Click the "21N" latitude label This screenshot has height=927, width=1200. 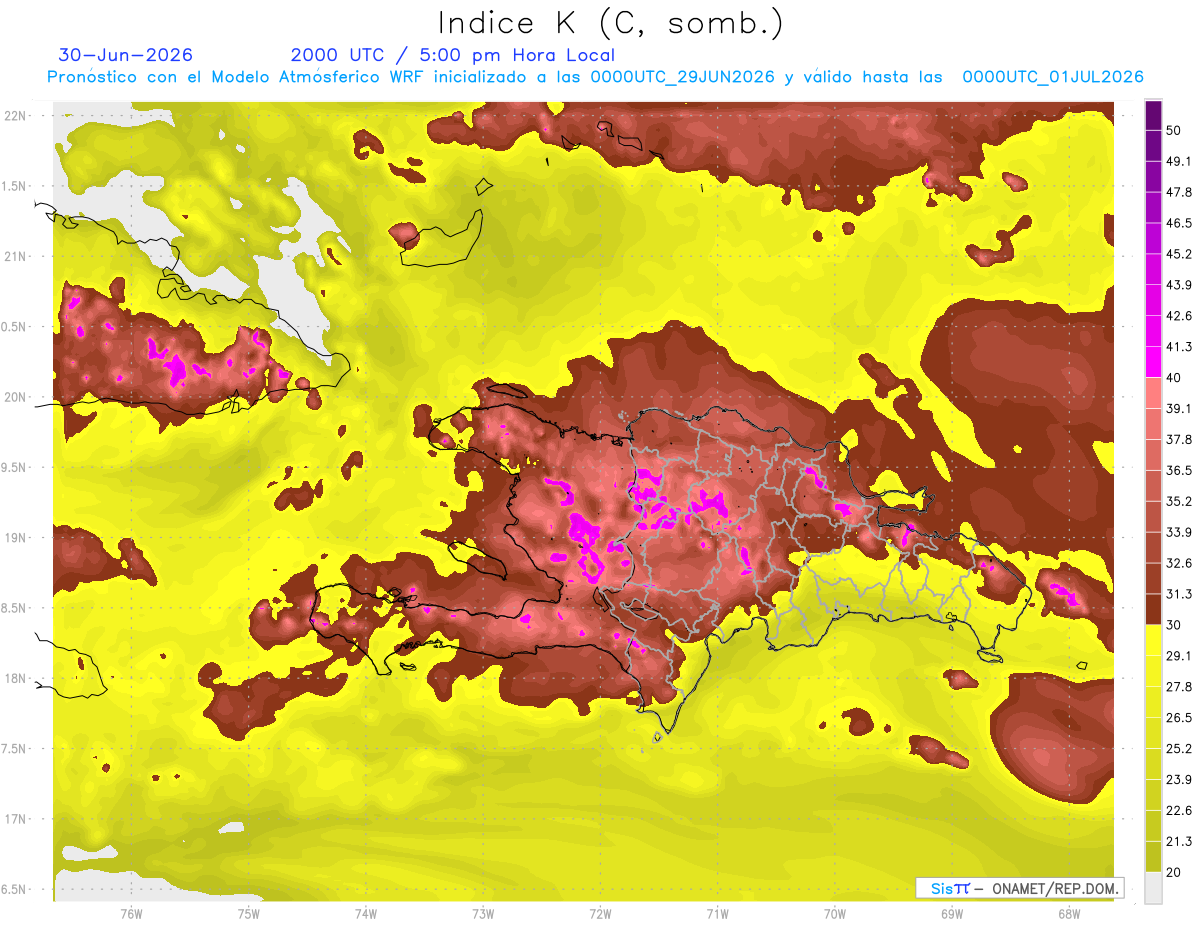click(16, 256)
